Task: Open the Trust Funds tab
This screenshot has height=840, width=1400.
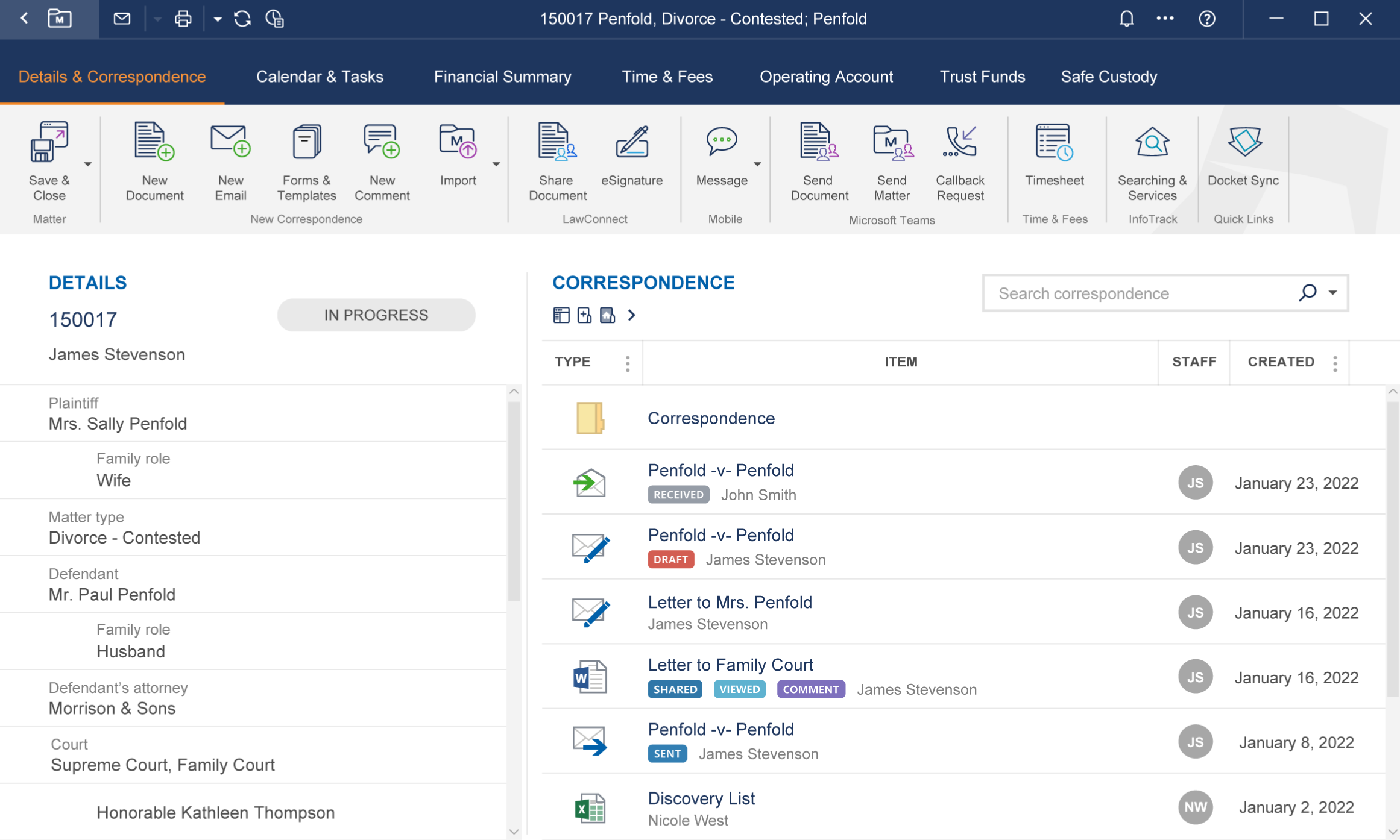Action: pyautogui.click(x=982, y=77)
